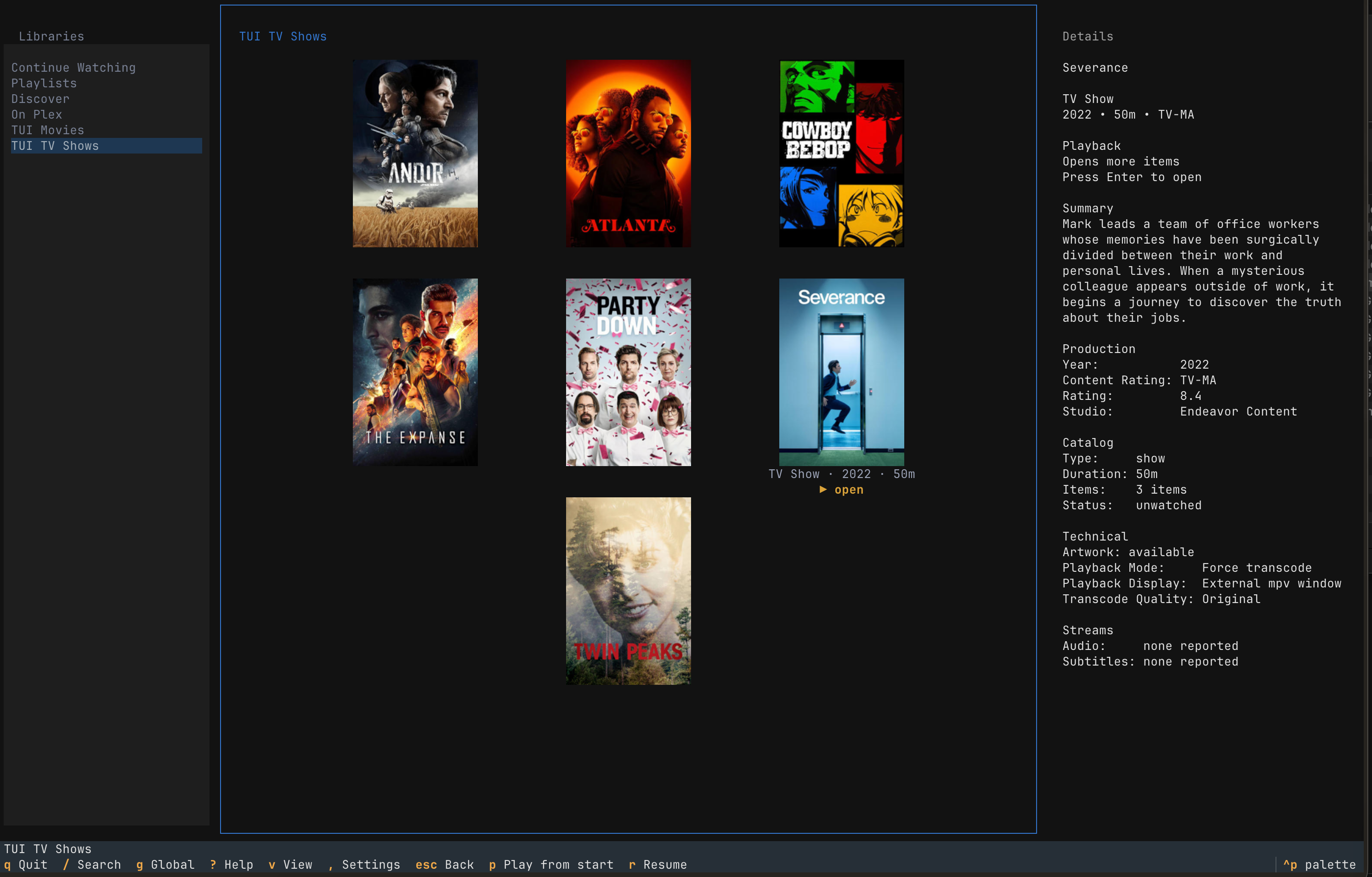
Task: Click the Content Rating TV-MA value
Action: click(1198, 380)
